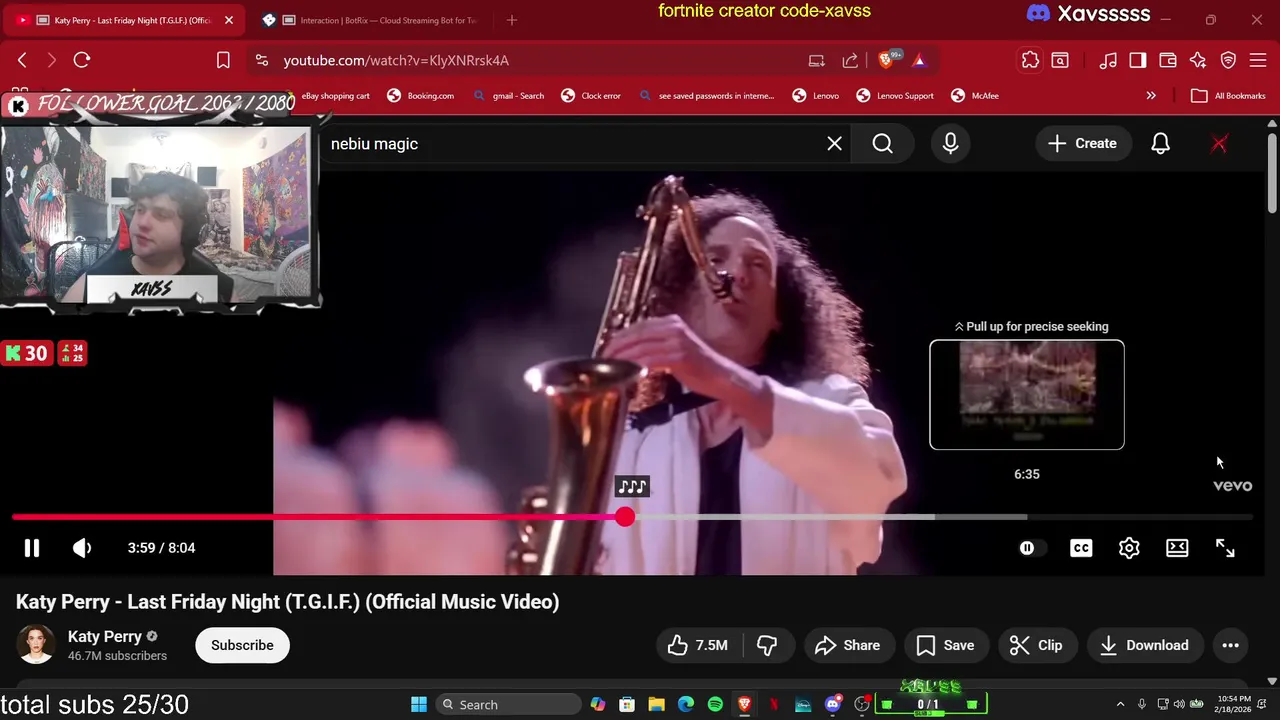
Task: Subscribe to Katy Perry channel
Action: 242,645
